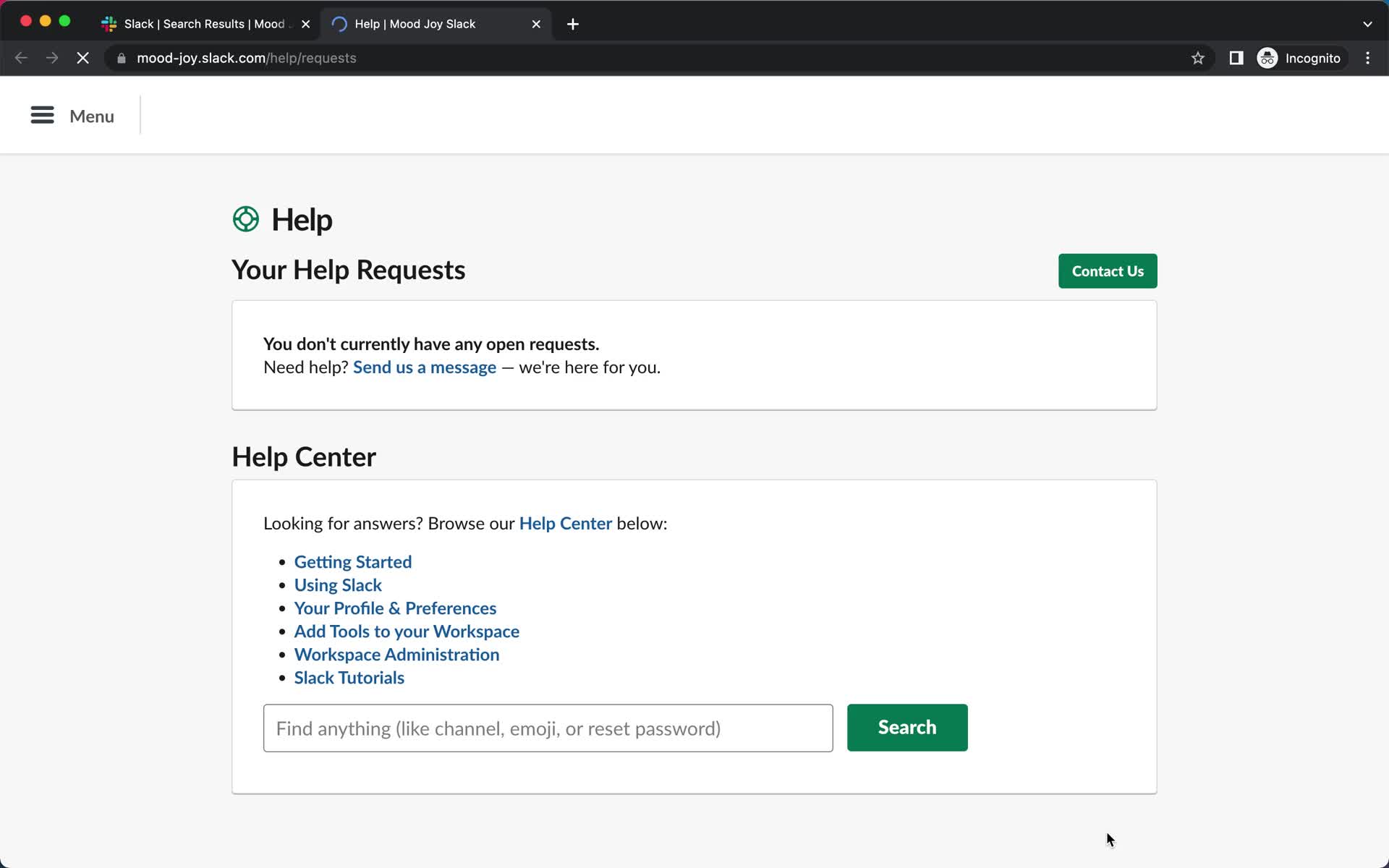Screen dimensions: 1389x868
Task: Close the Slack Search Results tab
Action: tap(306, 24)
